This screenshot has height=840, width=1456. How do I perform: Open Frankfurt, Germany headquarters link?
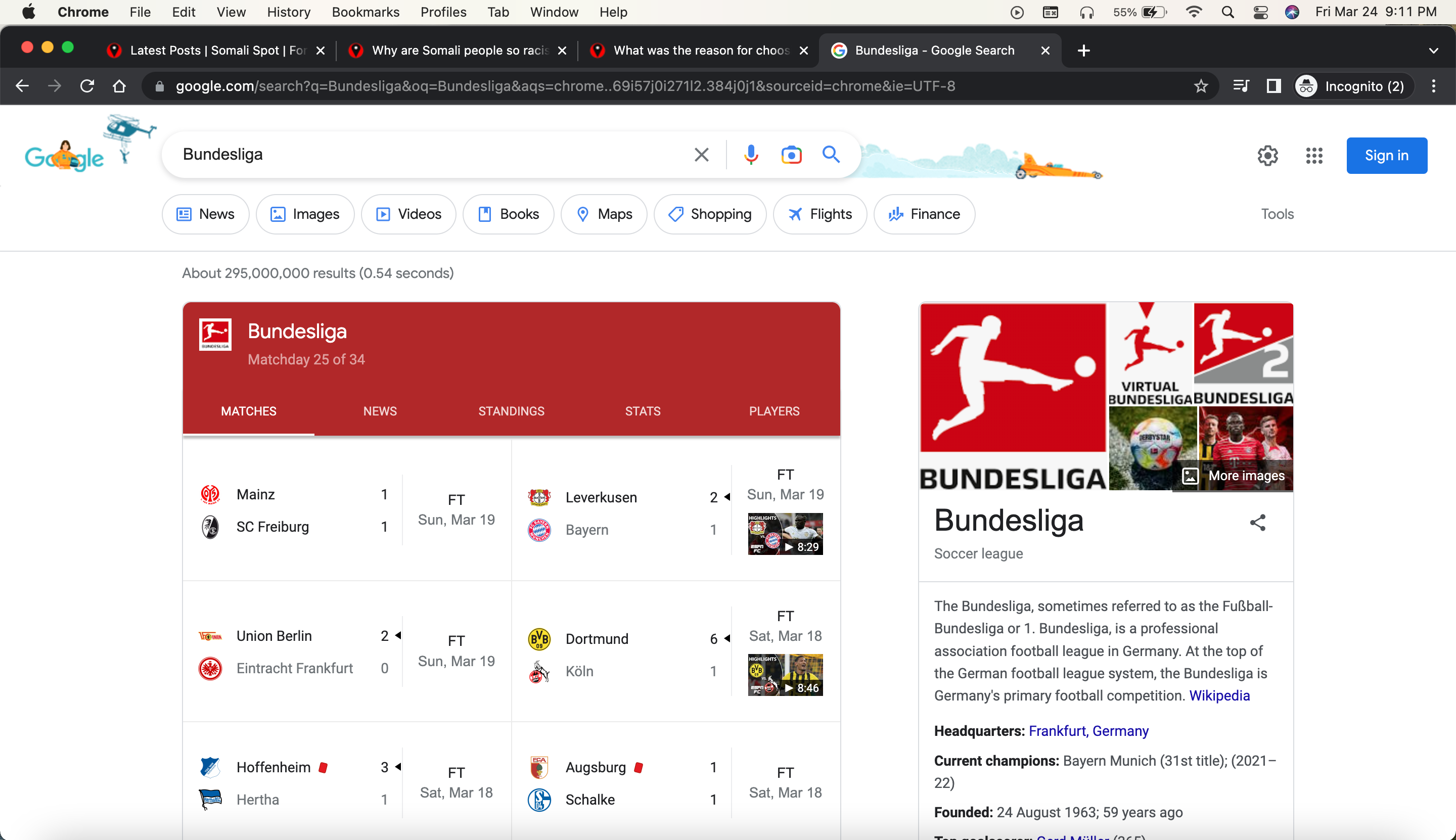[x=1088, y=731]
